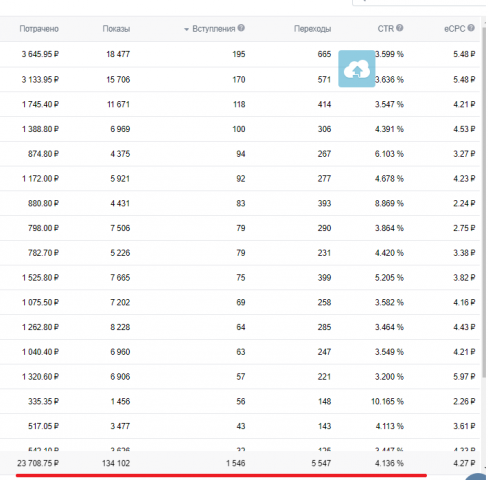Open help tooltip next to eCPC header

pyautogui.click(x=471, y=28)
